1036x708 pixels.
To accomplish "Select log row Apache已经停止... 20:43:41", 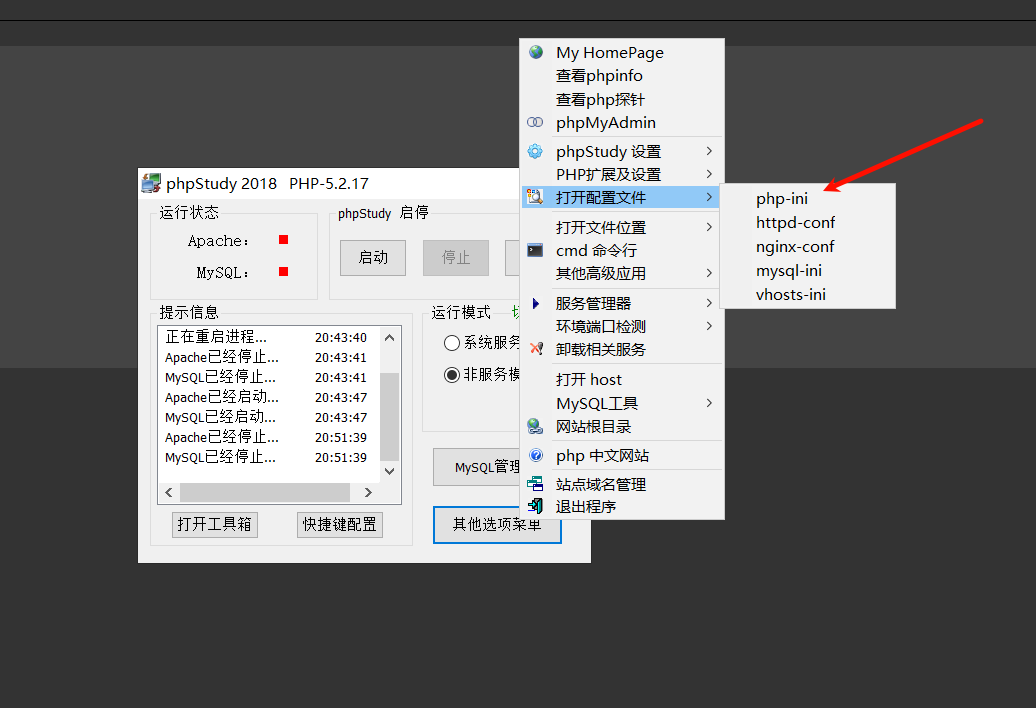I will [266, 357].
